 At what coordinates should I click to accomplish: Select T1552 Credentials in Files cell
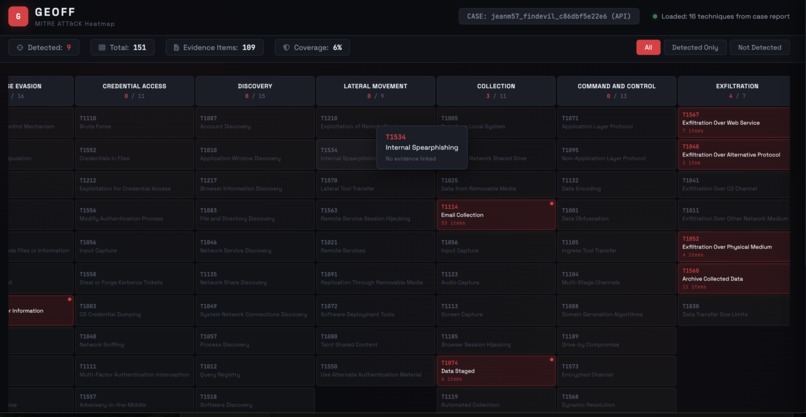point(134,154)
